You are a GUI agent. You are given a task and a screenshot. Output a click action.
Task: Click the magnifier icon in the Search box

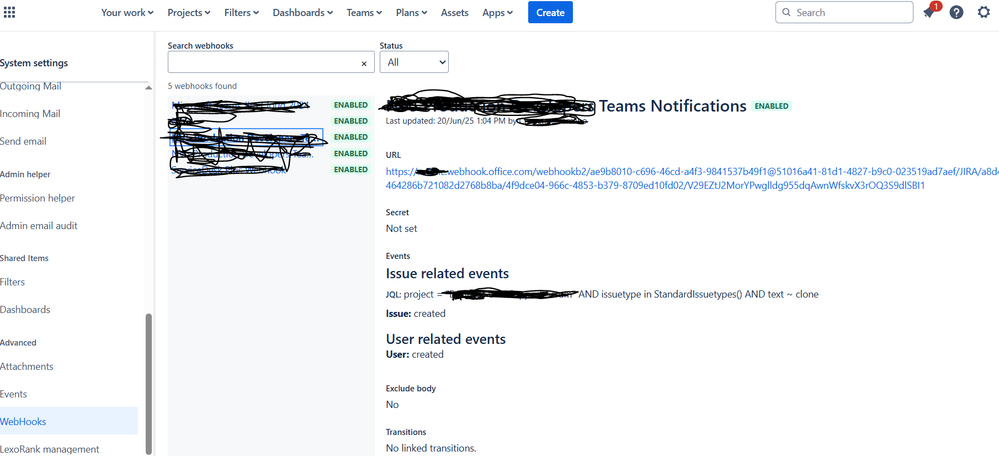point(786,12)
